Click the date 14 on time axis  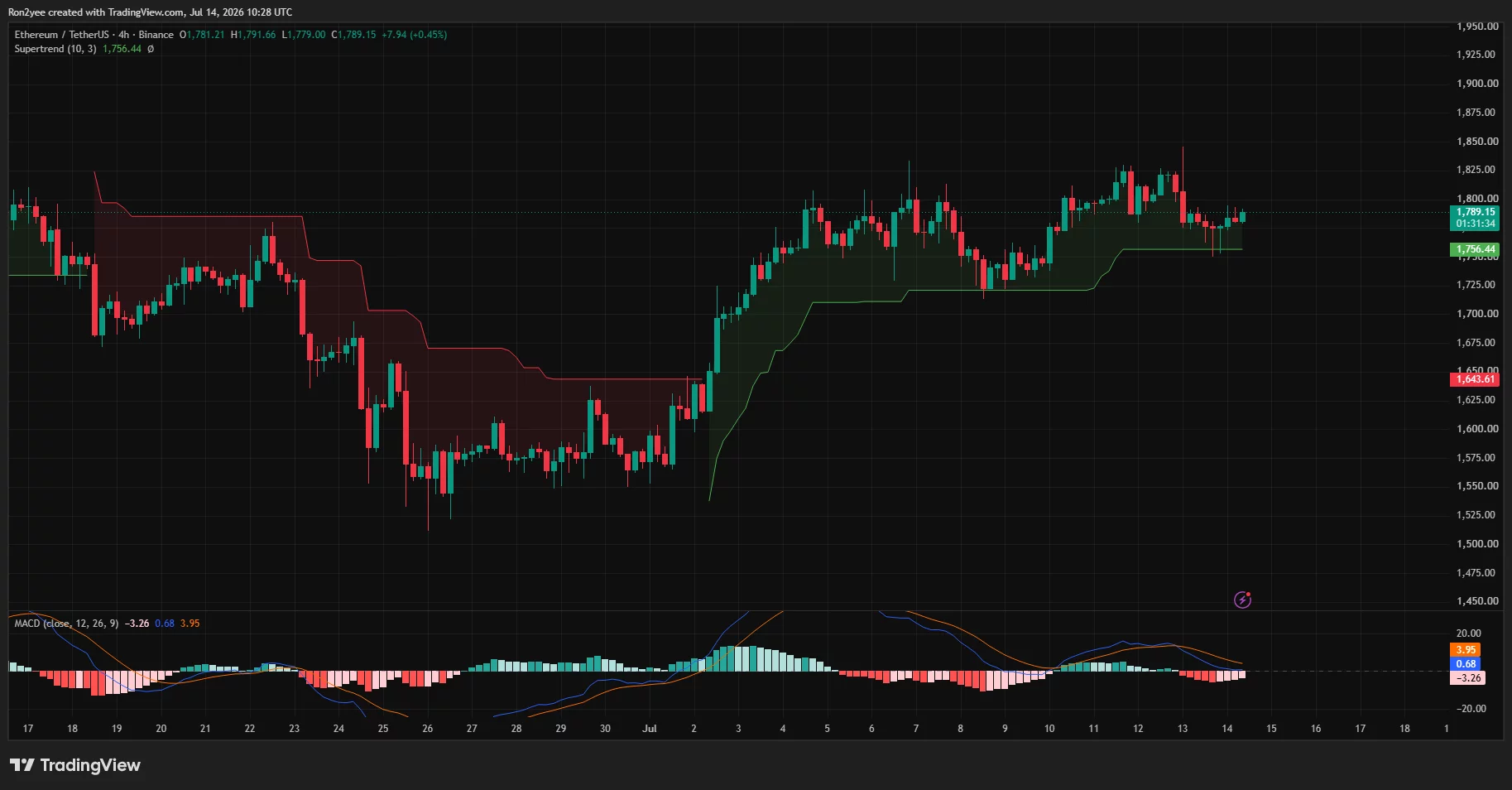(x=1227, y=729)
